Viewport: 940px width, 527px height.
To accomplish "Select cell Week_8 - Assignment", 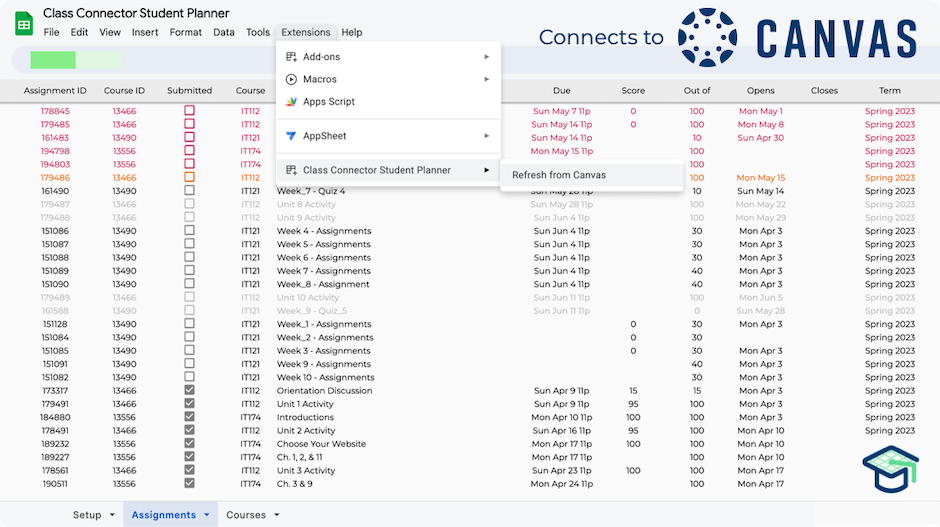I will pos(323,284).
